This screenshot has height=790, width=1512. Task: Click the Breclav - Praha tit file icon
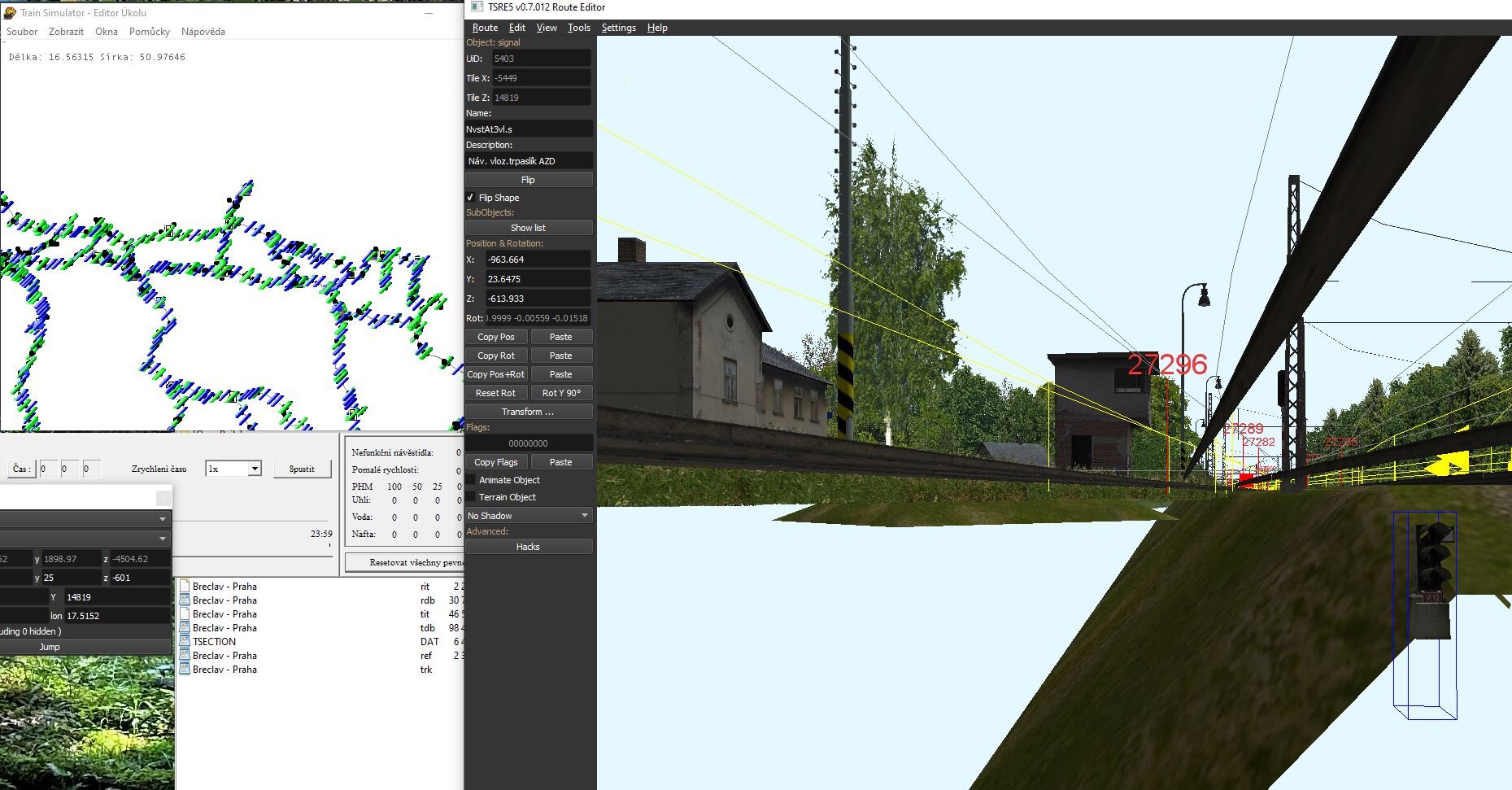[185, 614]
